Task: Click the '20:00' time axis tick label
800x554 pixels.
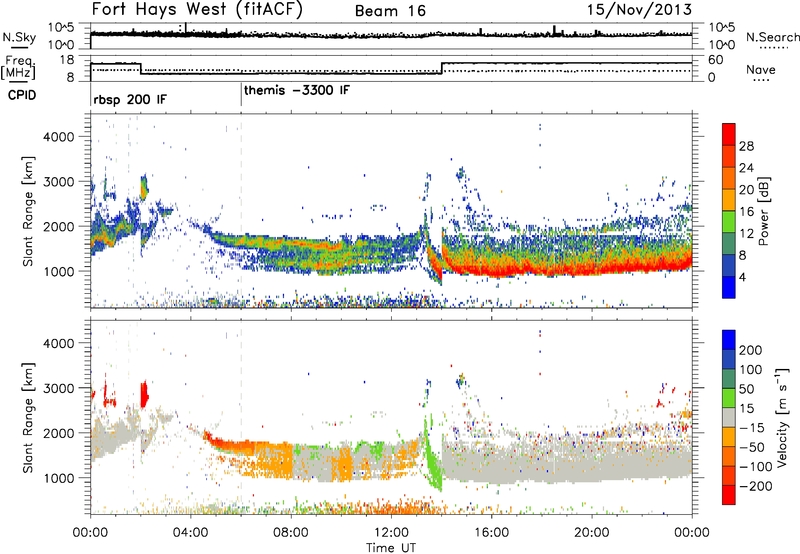Action: 591,533
